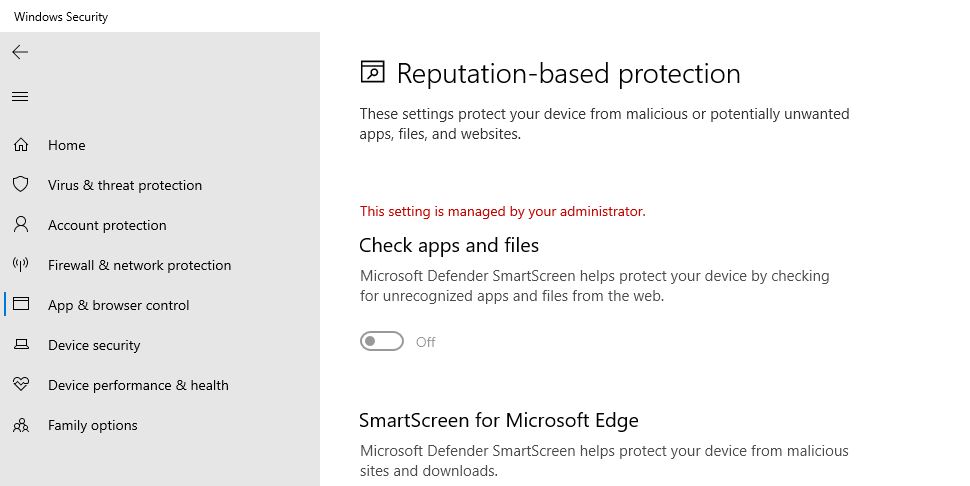Click the Reputation-based protection header icon
The height and width of the screenshot is (486, 970).
pos(372,72)
